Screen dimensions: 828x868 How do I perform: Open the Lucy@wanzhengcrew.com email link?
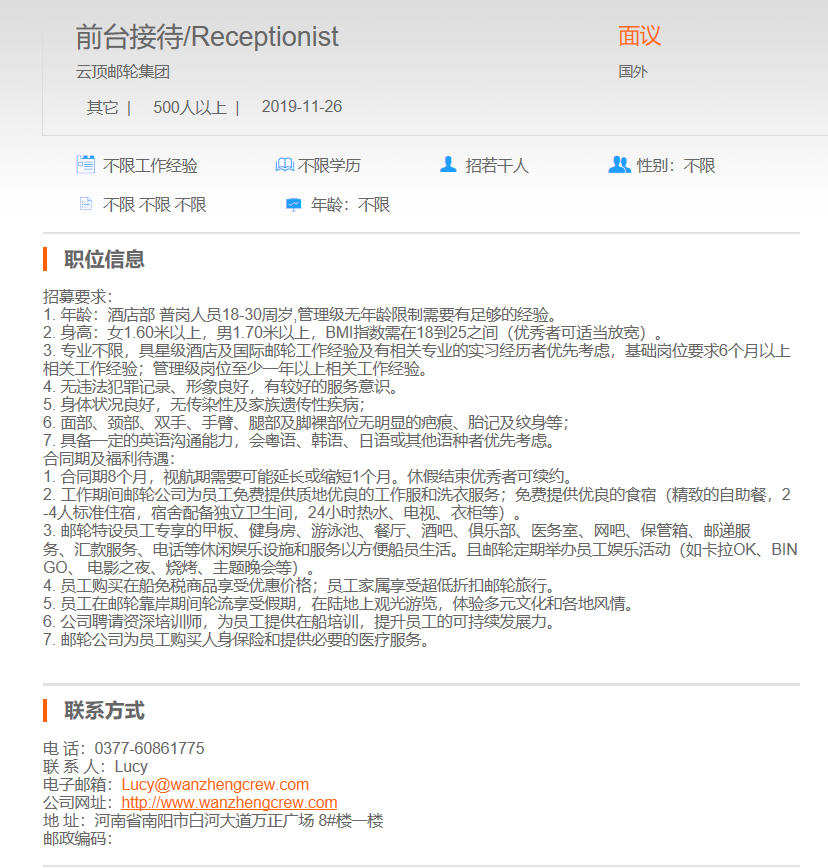pyautogui.click(x=215, y=785)
